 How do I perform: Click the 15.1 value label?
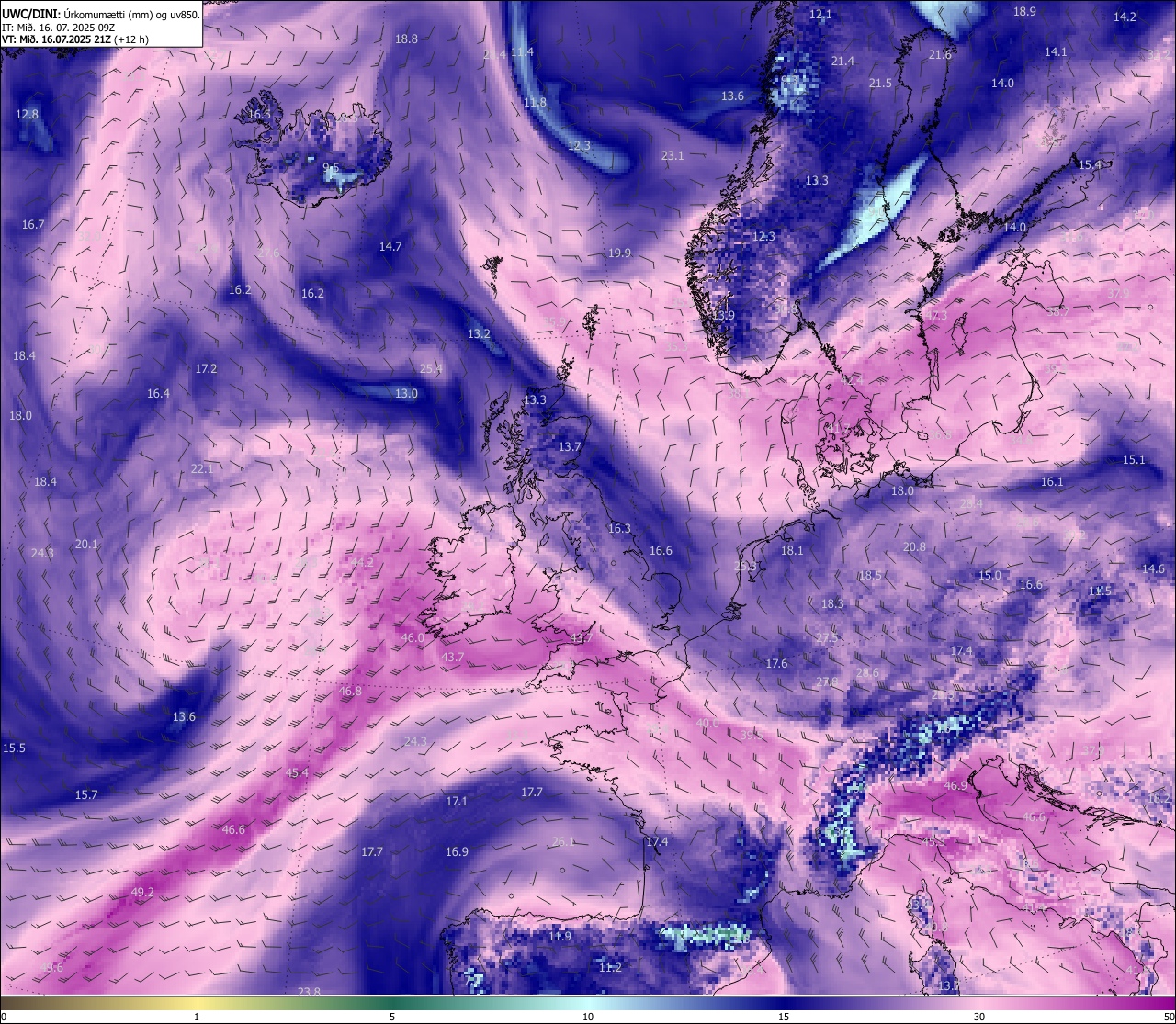(1134, 460)
